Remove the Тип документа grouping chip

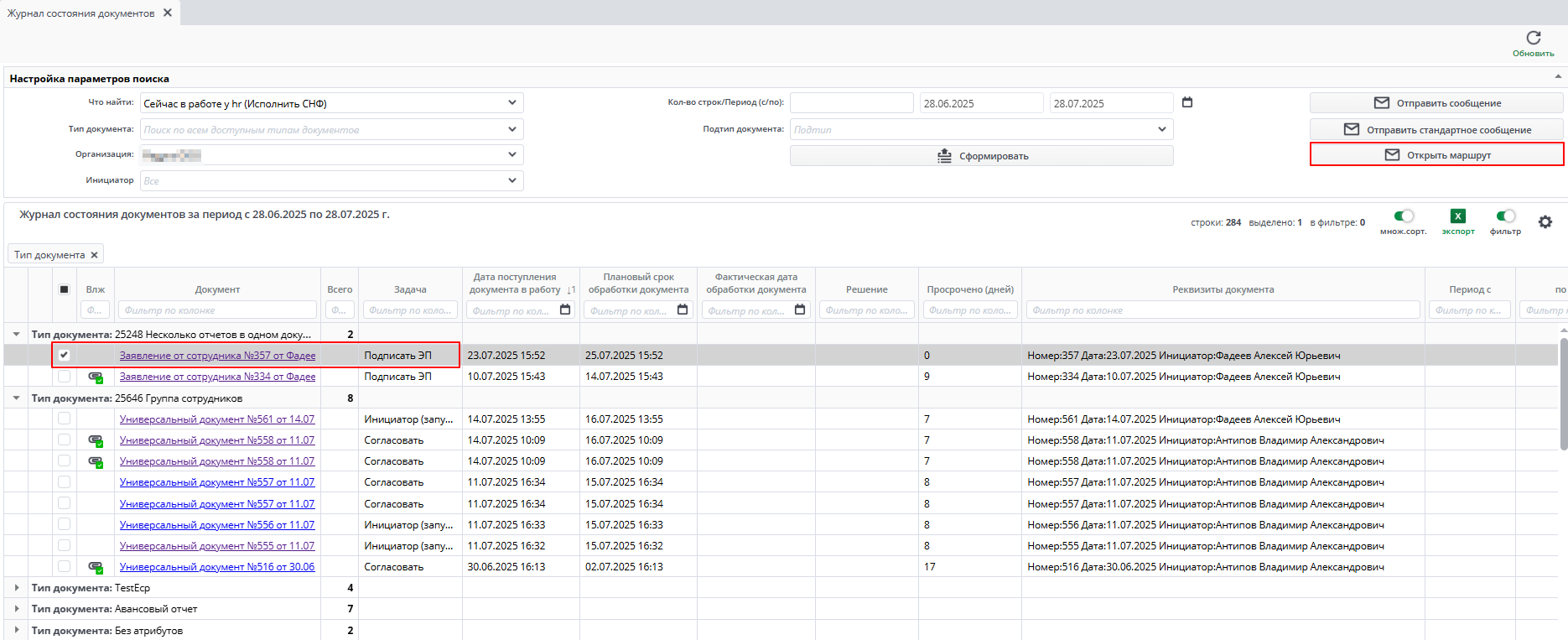(x=94, y=255)
